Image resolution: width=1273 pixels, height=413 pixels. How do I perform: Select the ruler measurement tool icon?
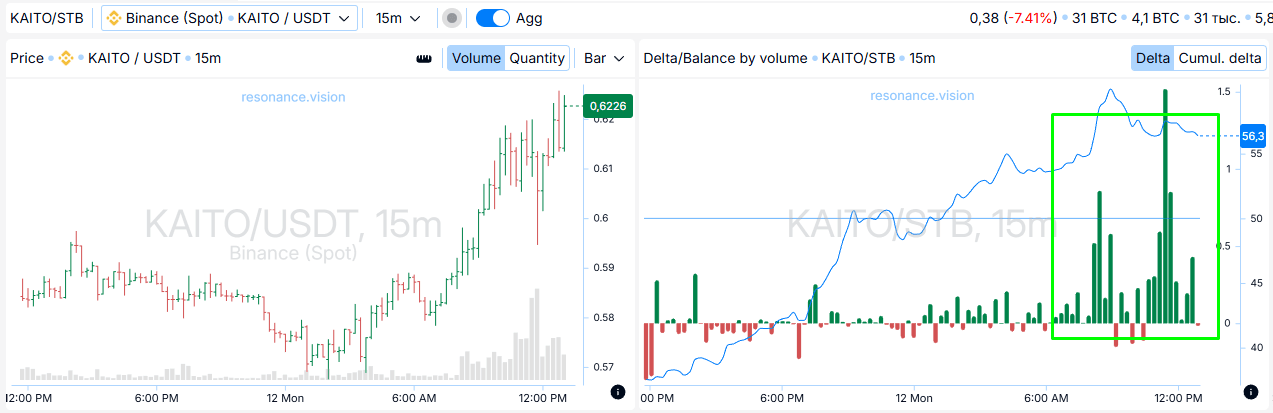pos(424,59)
